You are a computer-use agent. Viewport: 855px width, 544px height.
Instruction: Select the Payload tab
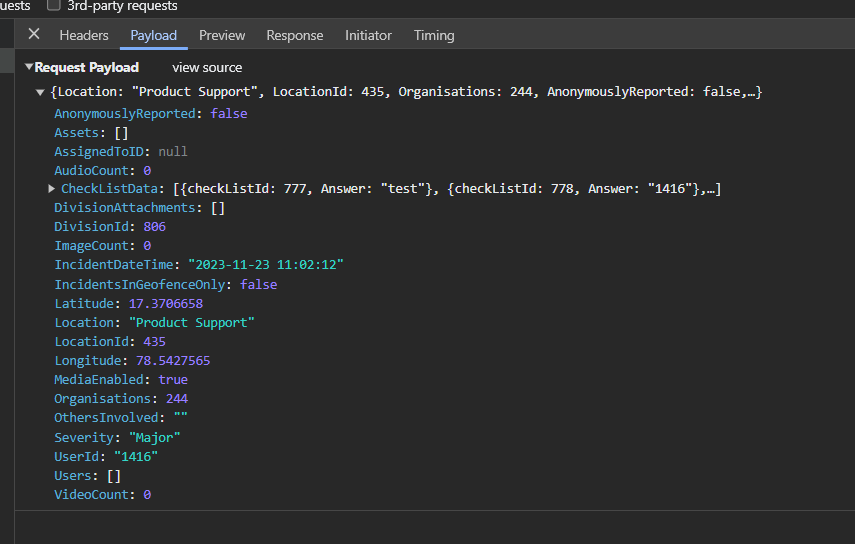click(153, 35)
